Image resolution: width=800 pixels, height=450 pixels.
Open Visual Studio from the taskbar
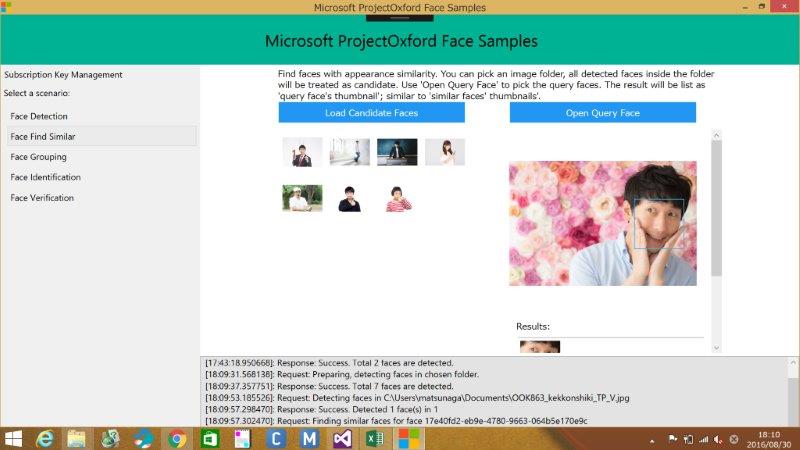point(342,439)
